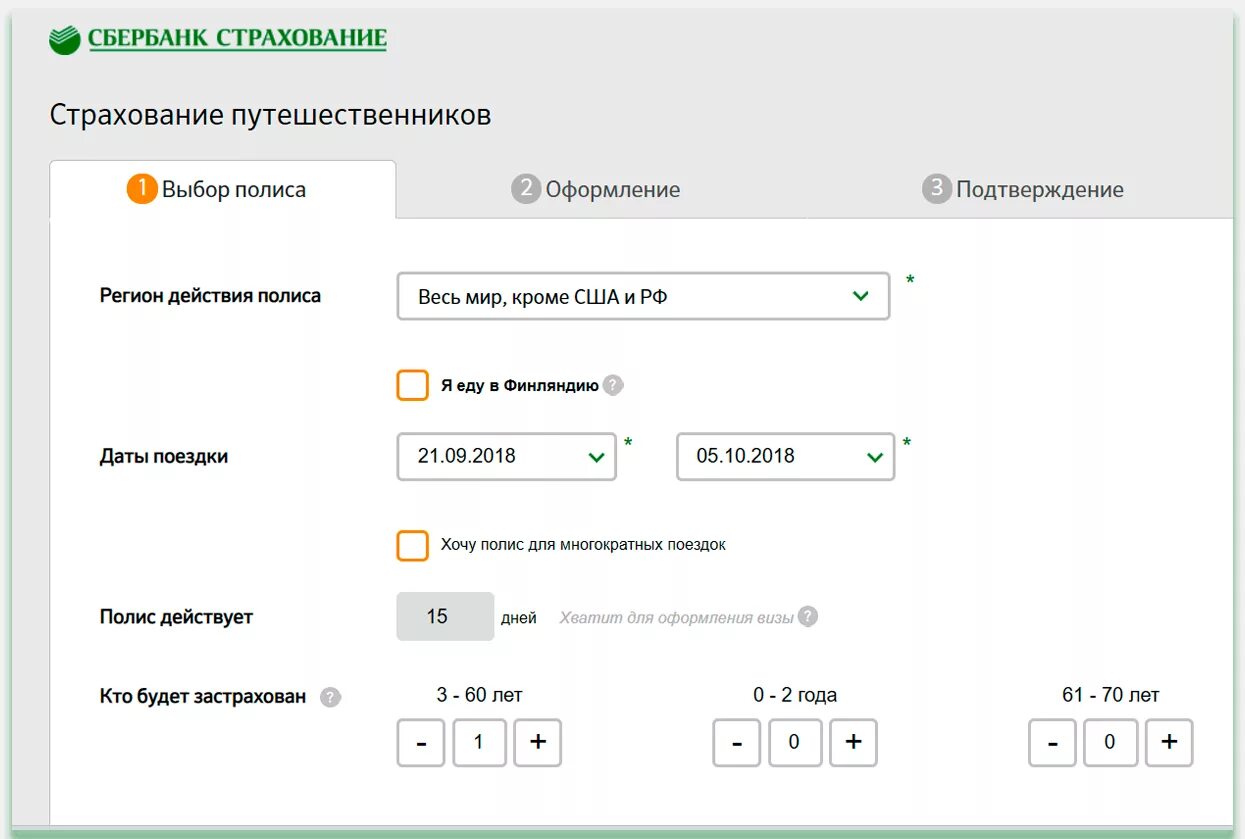Image resolution: width=1245 pixels, height=839 pixels.
Task: Click the Полис действует days field showing 15
Action: (x=445, y=616)
